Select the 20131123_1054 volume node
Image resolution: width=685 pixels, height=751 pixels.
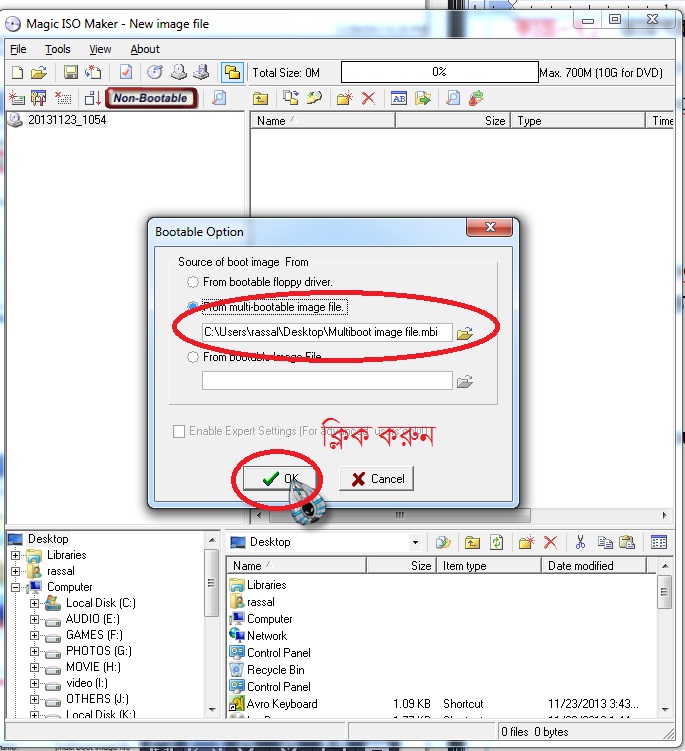coord(67,120)
